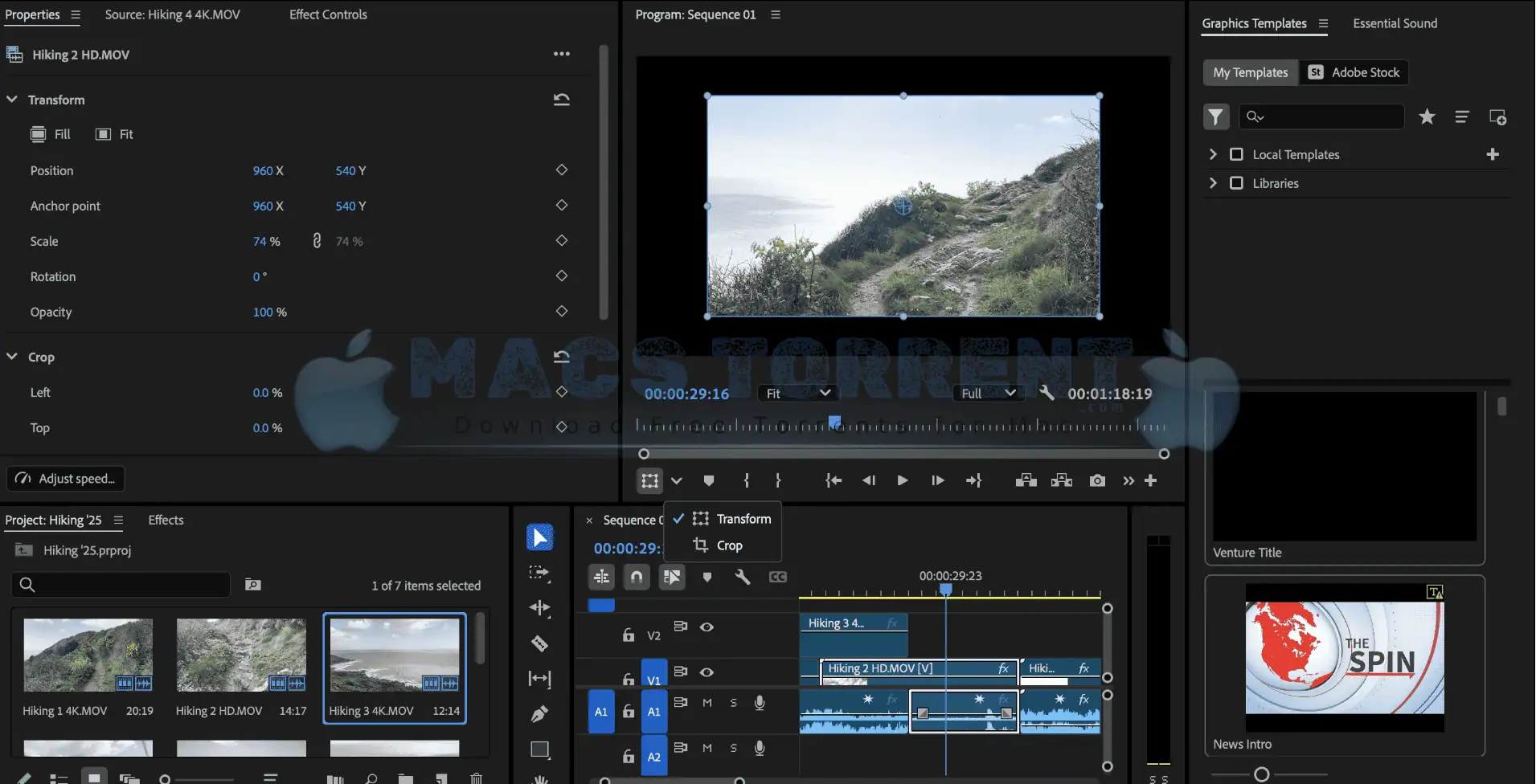Toggle closed captions track button in timeline
The width and height of the screenshot is (1536, 784).
point(777,577)
